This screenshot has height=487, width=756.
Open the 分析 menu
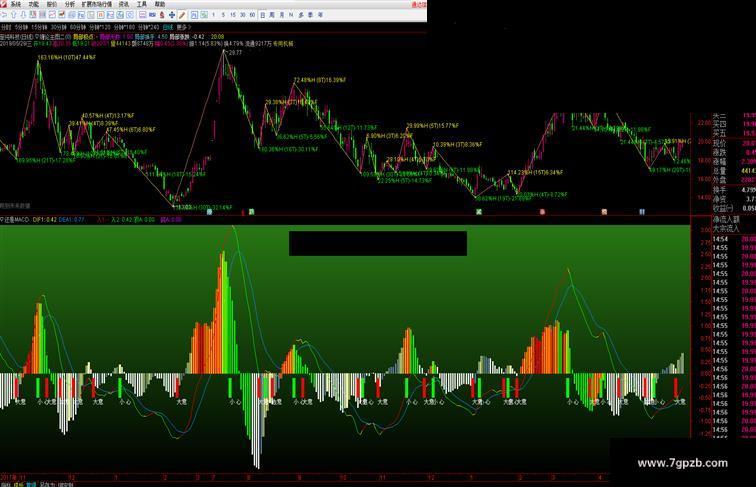tap(70, 4)
